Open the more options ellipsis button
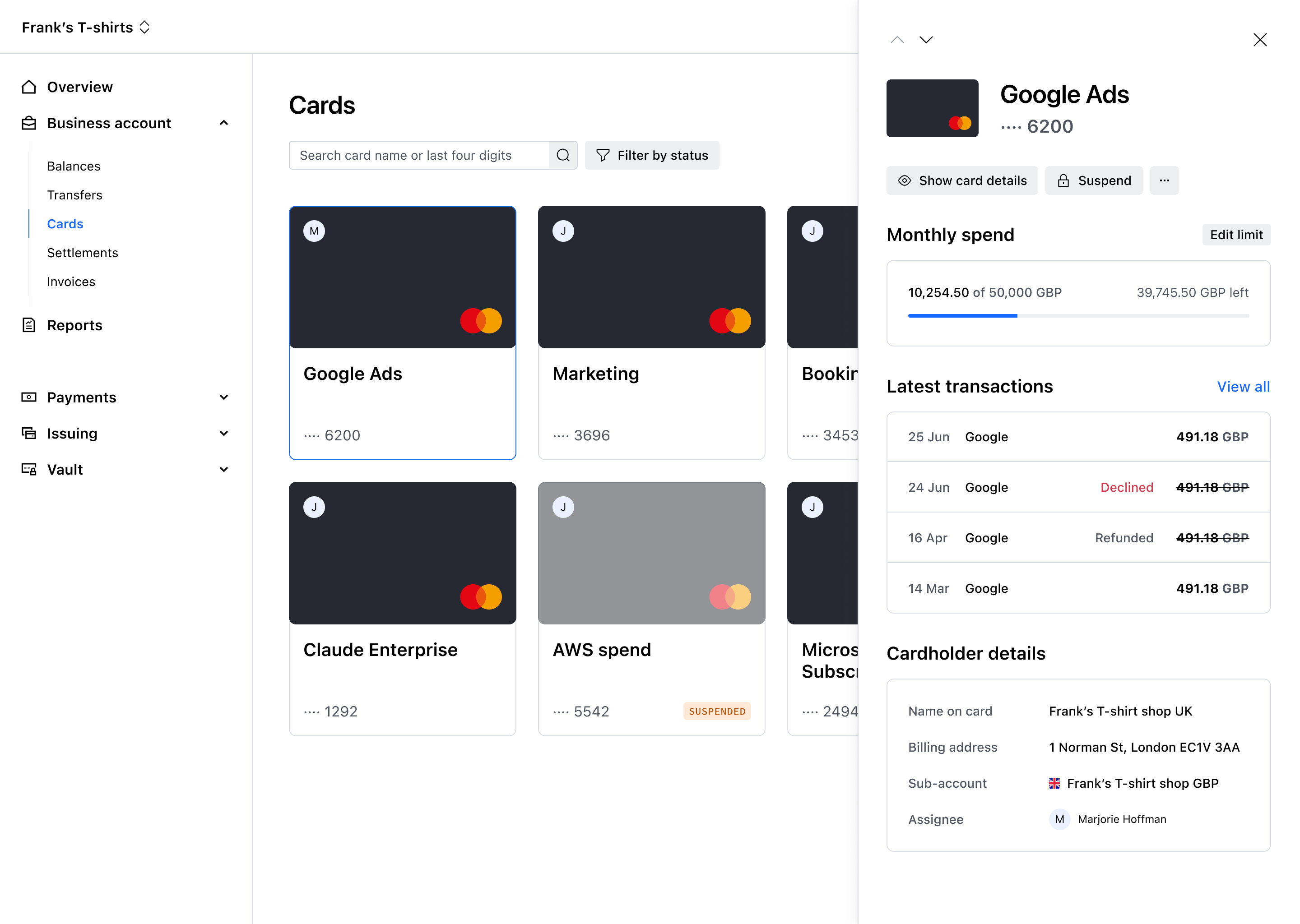Screen dimensions: 1300x924 (x=1164, y=180)
